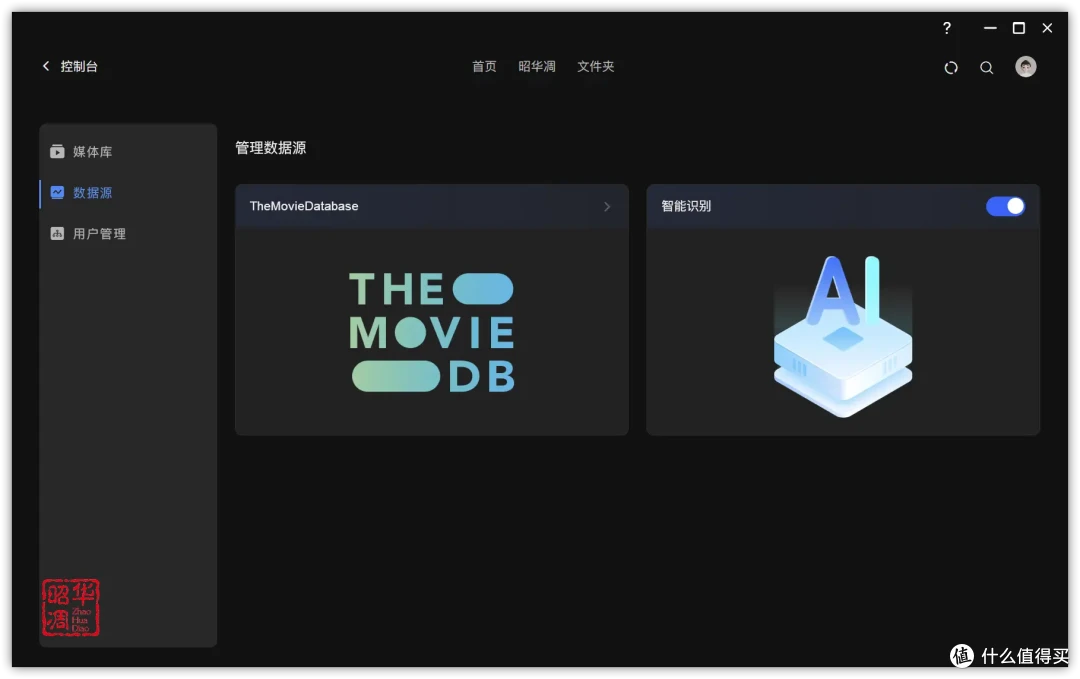This screenshot has height=679, width=1080.
Task: Maximize the application window
Action: [x=1019, y=28]
